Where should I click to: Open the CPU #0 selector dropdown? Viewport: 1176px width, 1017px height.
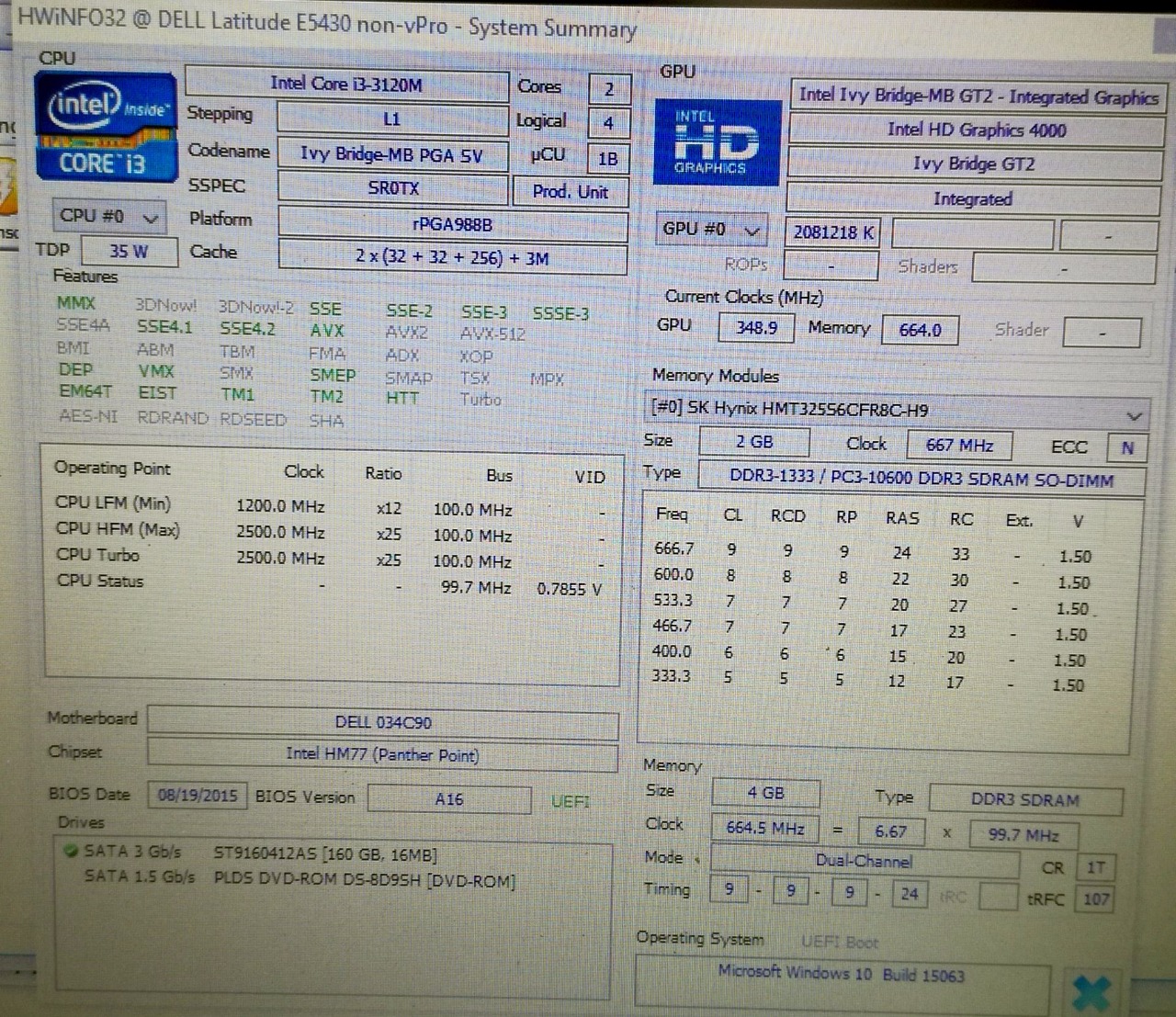coord(108,217)
